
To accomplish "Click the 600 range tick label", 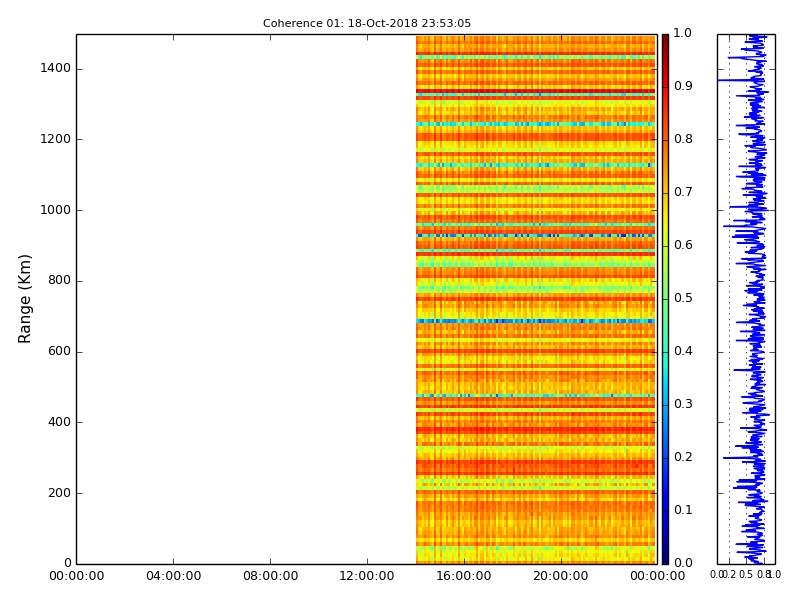I will coord(59,351).
